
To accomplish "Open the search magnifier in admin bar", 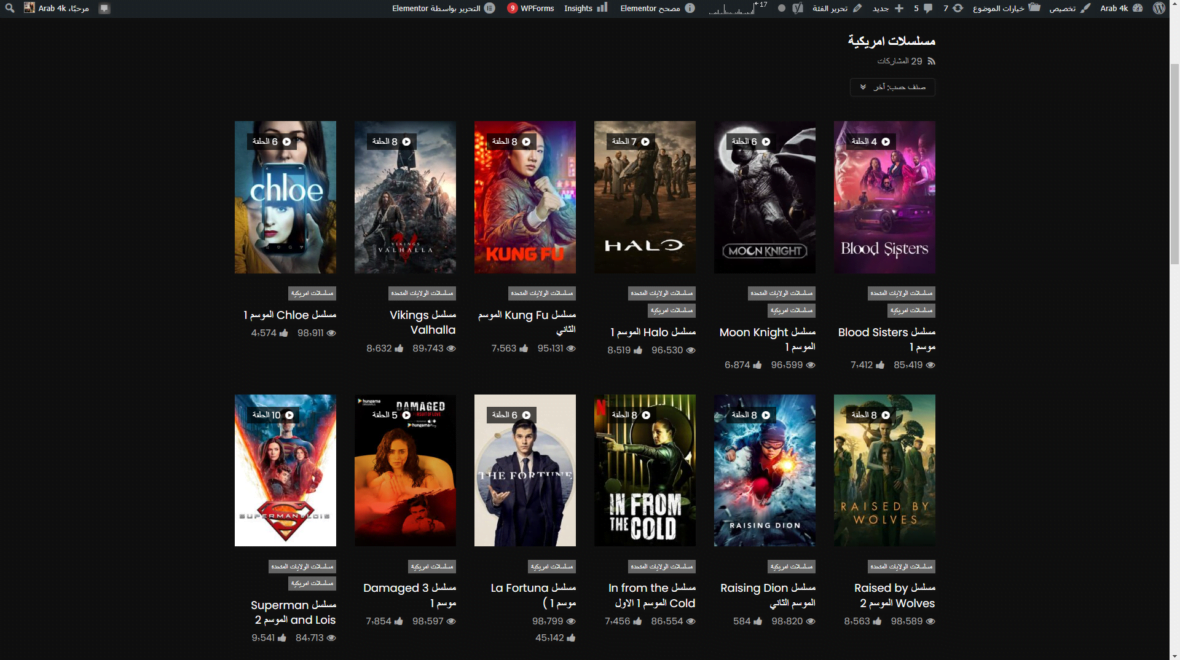I will coord(9,8).
